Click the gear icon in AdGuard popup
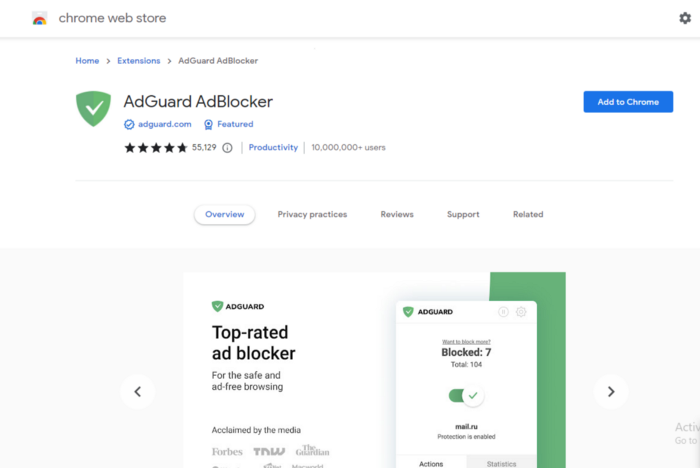This screenshot has width=700, height=468. point(521,312)
